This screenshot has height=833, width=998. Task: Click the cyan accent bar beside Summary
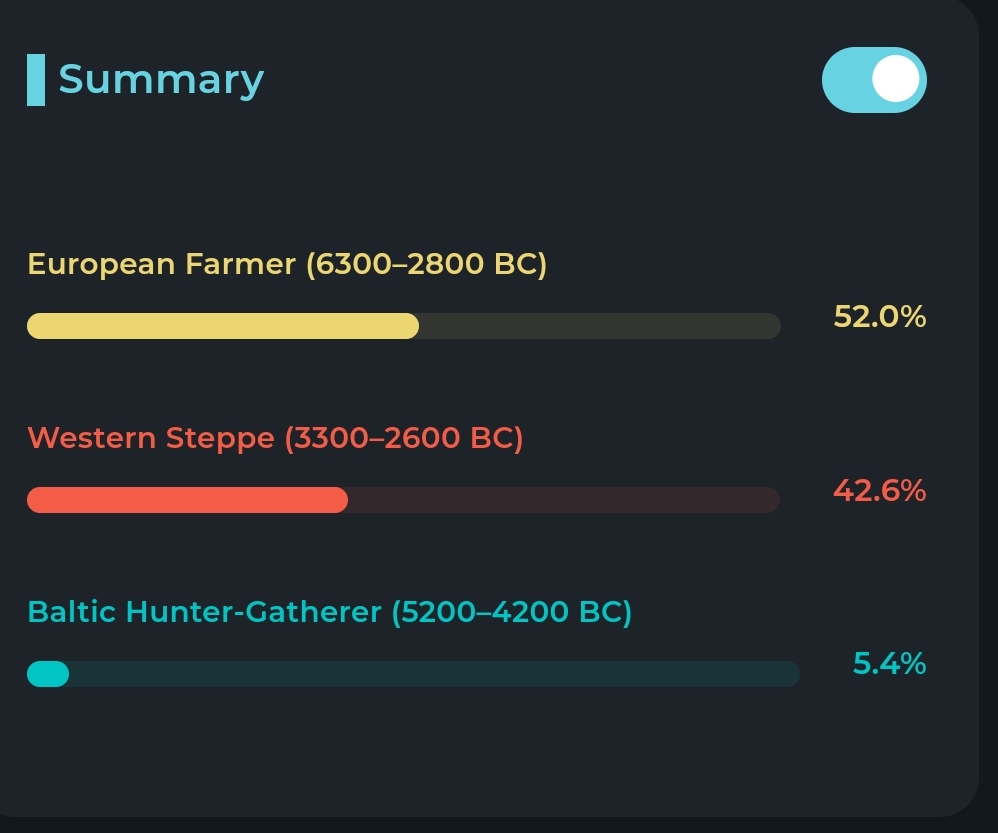pyautogui.click(x=35, y=80)
